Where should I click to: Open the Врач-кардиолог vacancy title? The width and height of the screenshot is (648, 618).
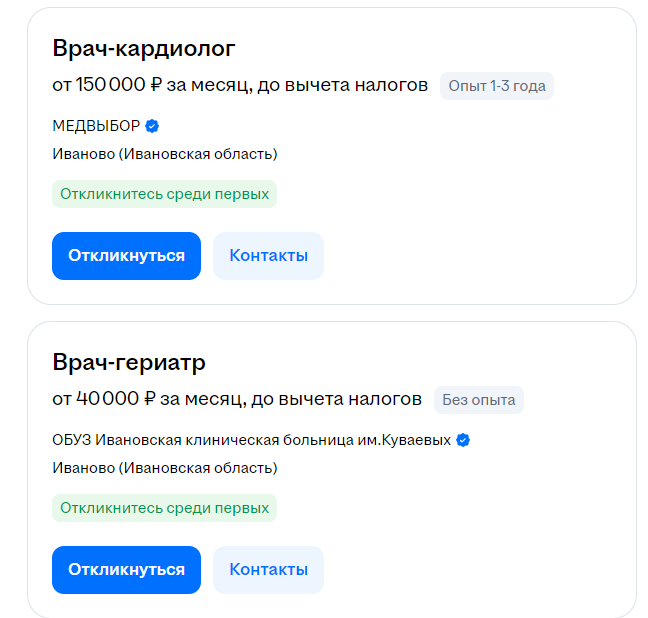click(x=143, y=49)
